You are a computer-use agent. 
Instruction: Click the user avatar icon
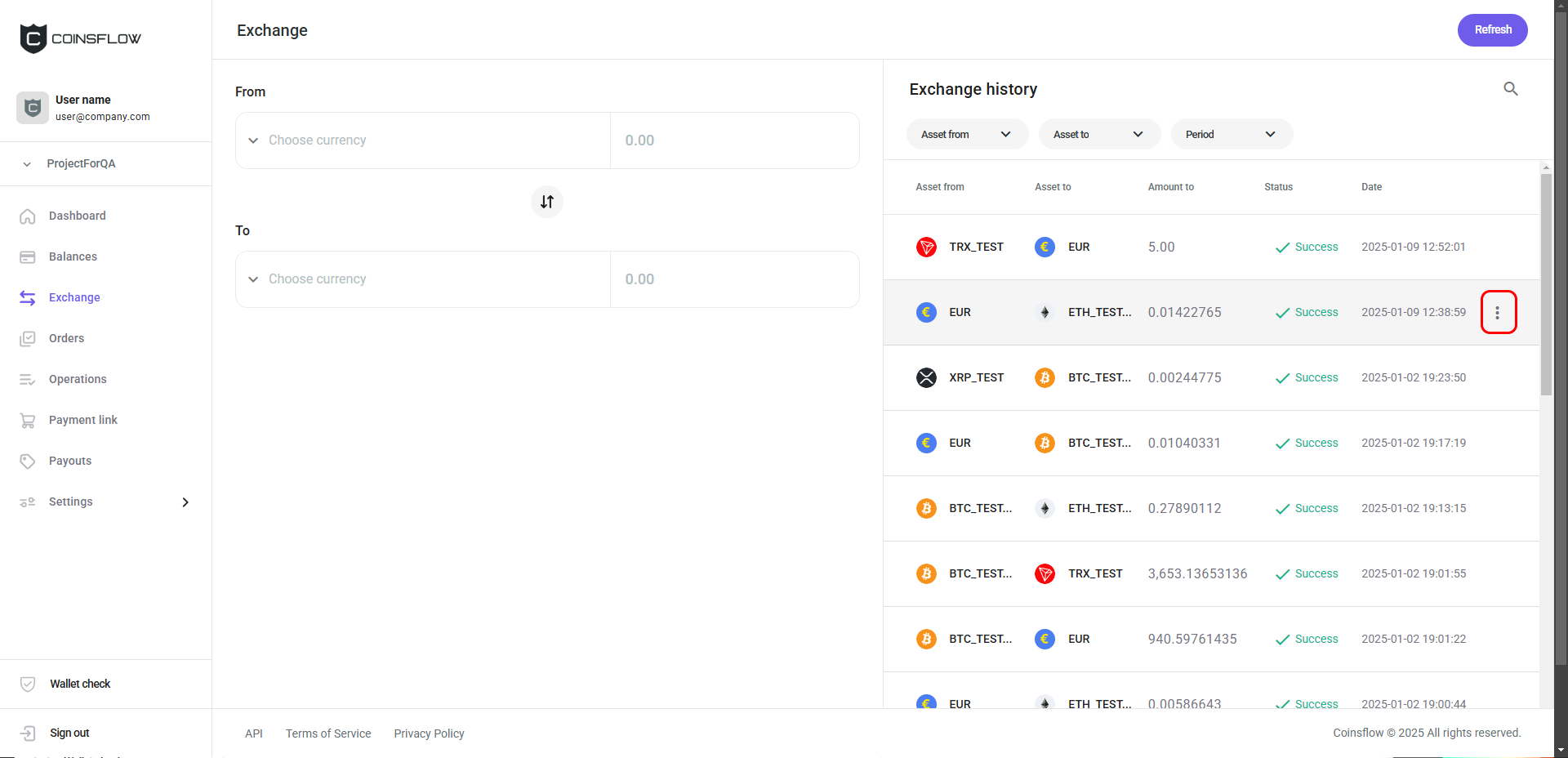[32, 108]
